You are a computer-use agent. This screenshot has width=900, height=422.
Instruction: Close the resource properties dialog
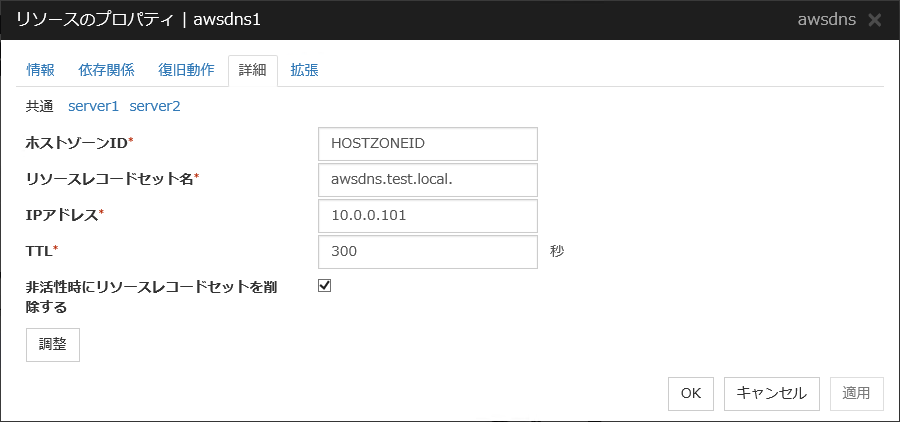875,20
